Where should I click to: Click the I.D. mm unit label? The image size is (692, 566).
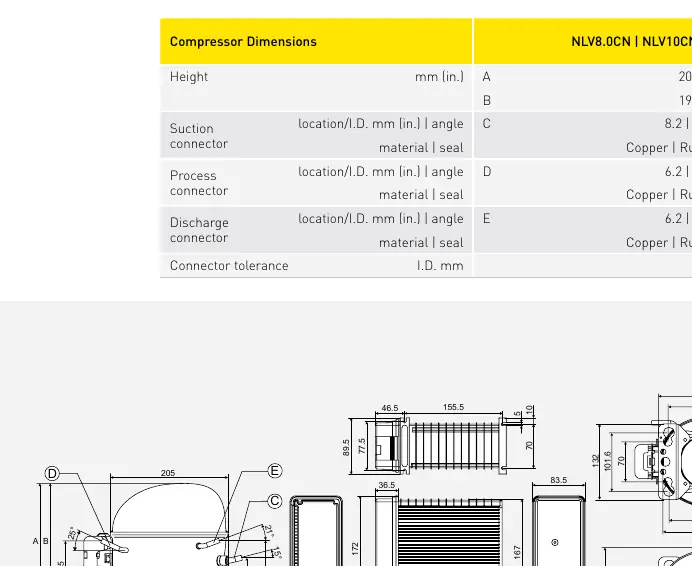point(440,266)
